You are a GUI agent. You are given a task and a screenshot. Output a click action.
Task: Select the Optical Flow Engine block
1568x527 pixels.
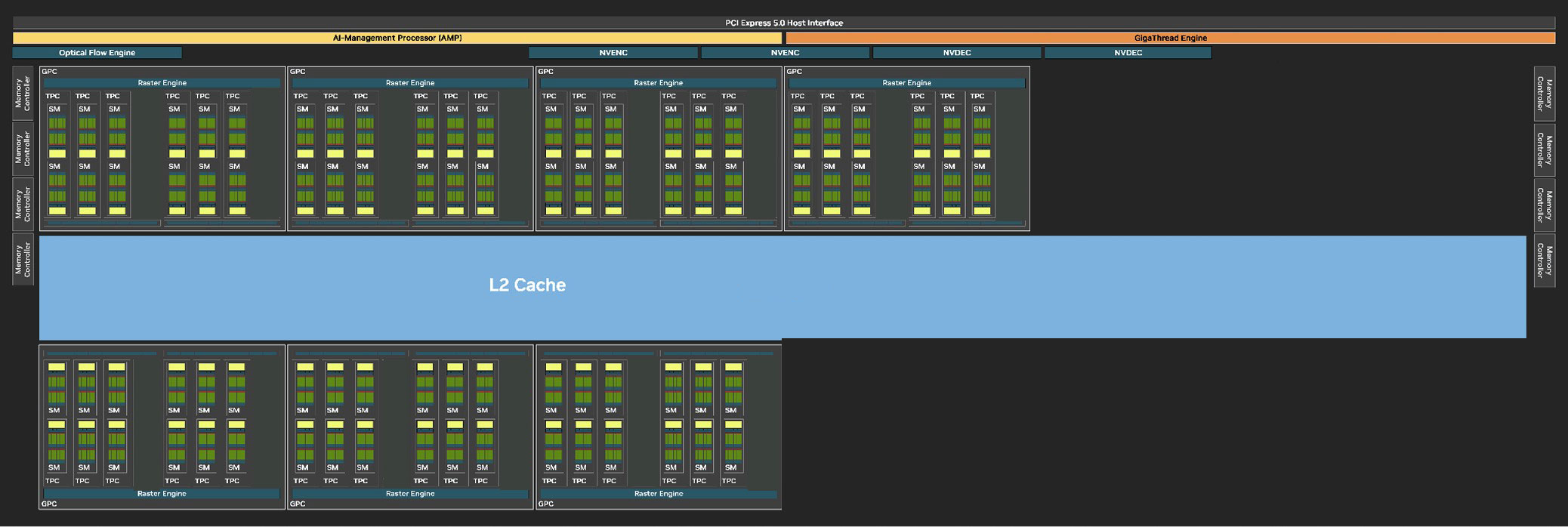pyautogui.click(x=97, y=53)
